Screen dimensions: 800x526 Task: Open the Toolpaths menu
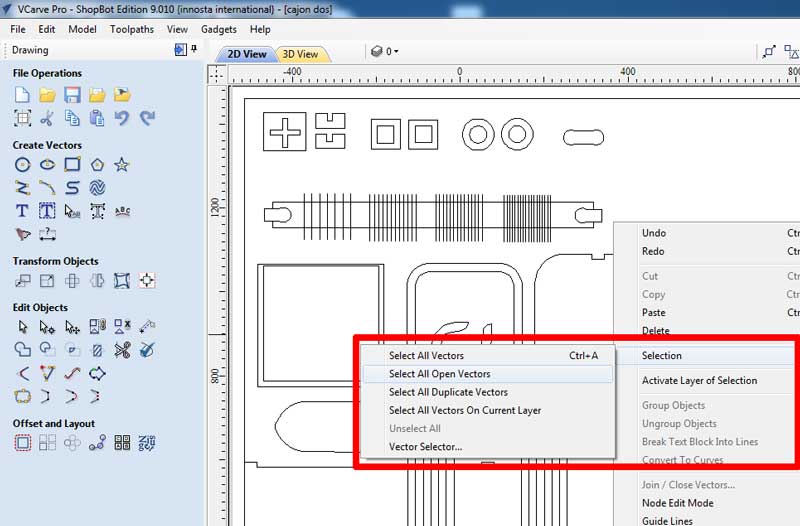tap(132, 29)
